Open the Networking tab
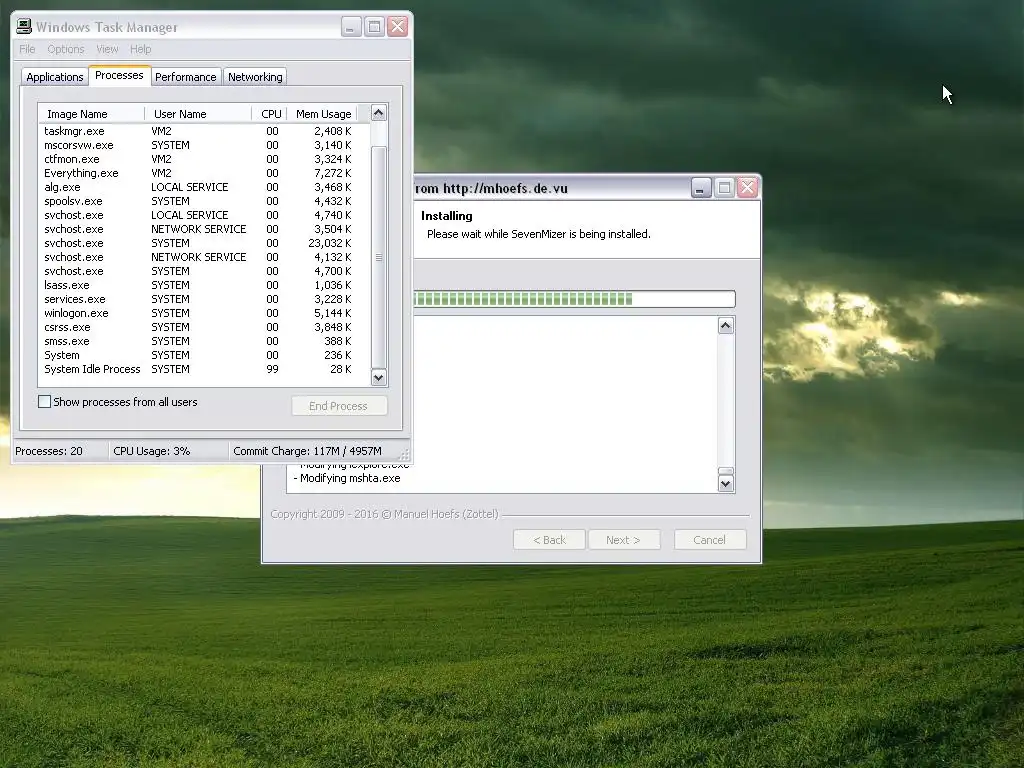The height and width of the screenshot is (768, 1024). pos(255,77)
